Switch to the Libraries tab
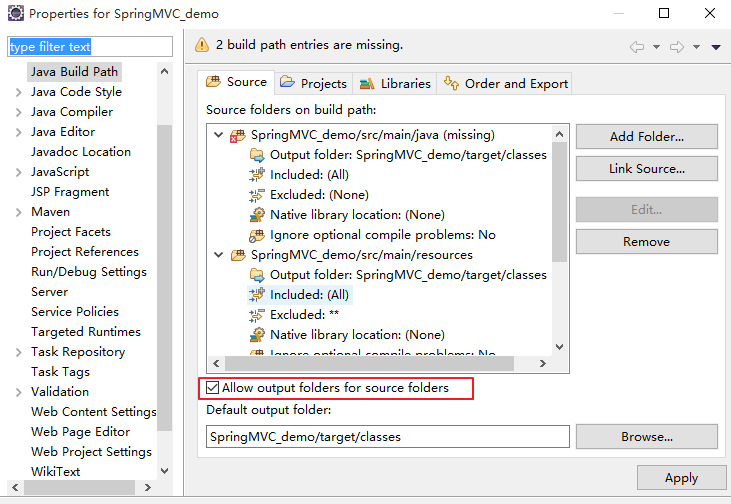This screenshot has height=504, width=731. point(394,84)
